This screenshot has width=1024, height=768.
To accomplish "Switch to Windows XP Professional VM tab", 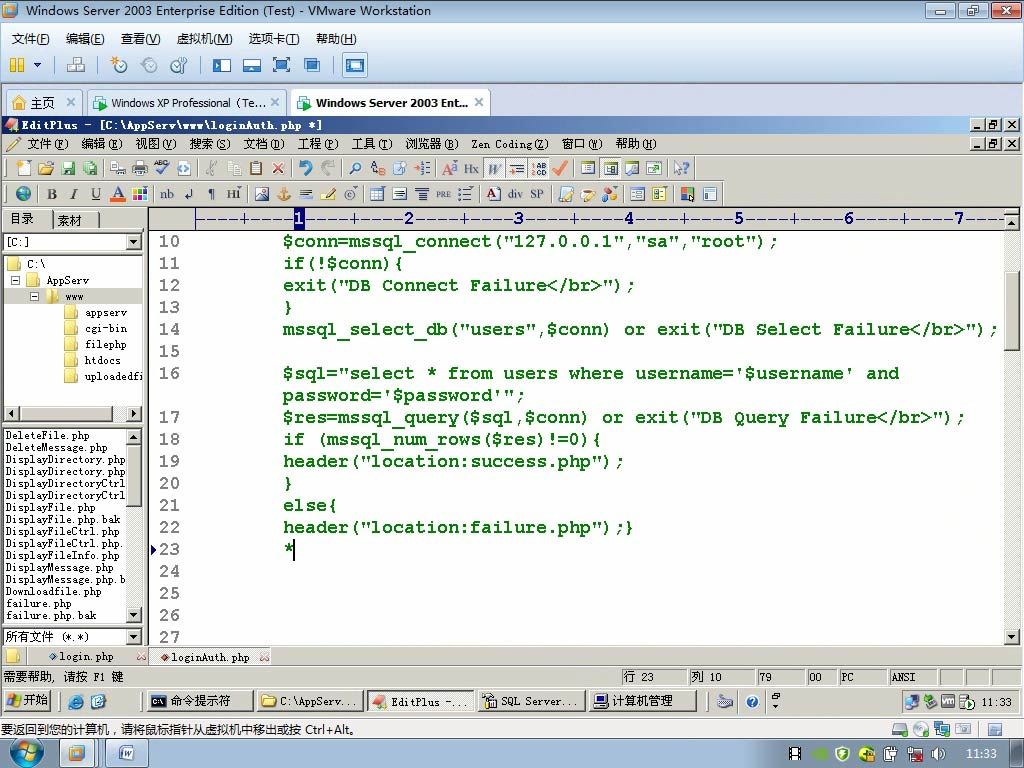I will coord(188,103).
